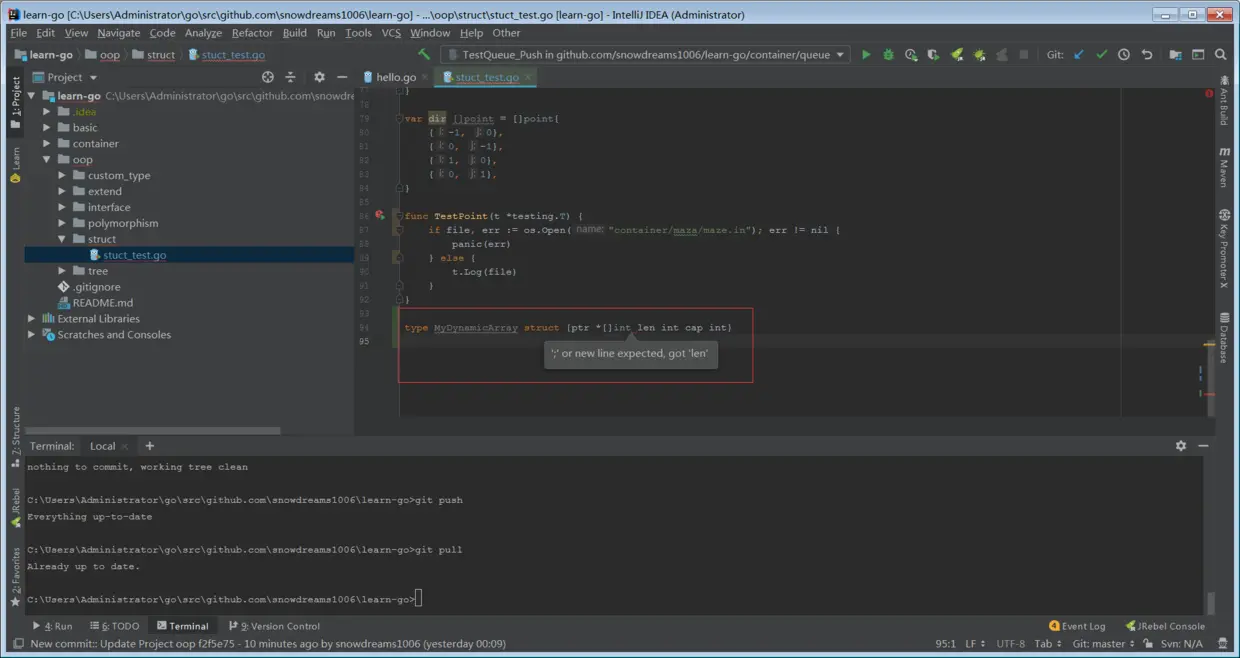The width and height of the screenshot is (1240, 658).
Task: Toggle the Database tool window
Action: [1224, 338]
